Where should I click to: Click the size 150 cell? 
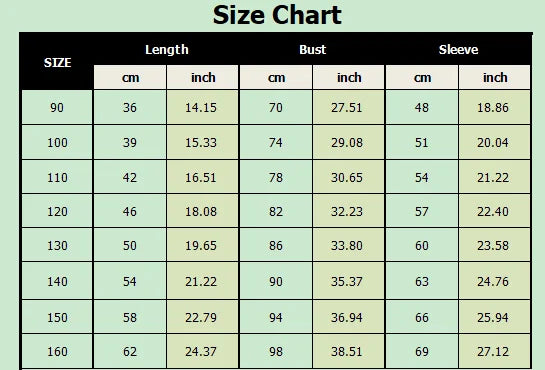57,317
